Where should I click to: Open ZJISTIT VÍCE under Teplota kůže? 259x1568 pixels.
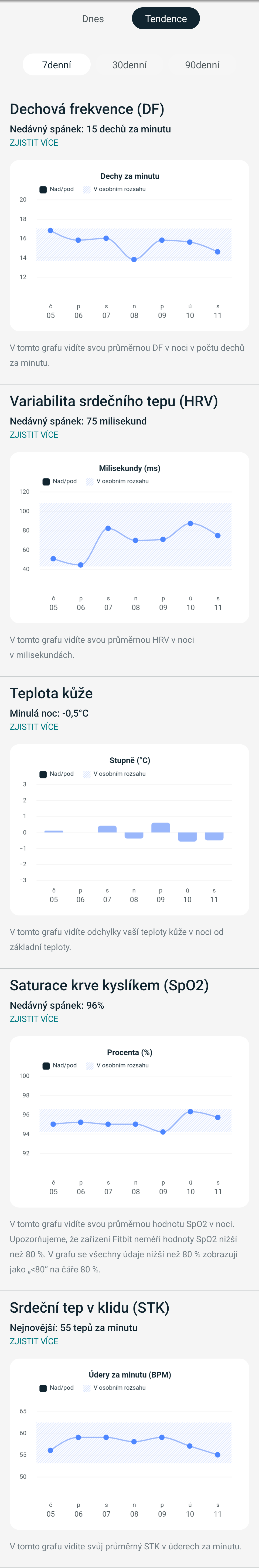click(x=34, y=727)
